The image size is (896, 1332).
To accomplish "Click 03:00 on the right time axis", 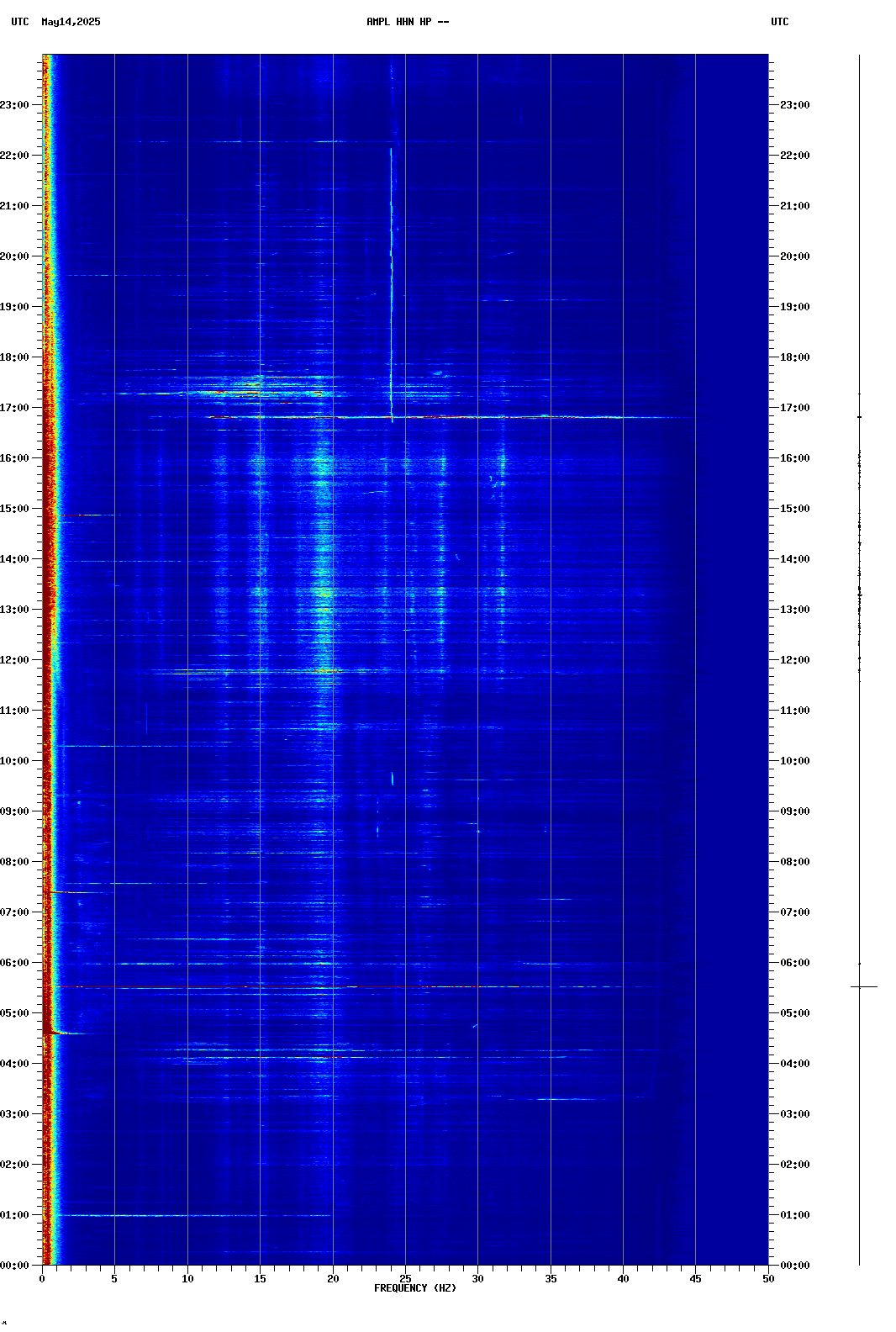I will tap(795, 1114).
